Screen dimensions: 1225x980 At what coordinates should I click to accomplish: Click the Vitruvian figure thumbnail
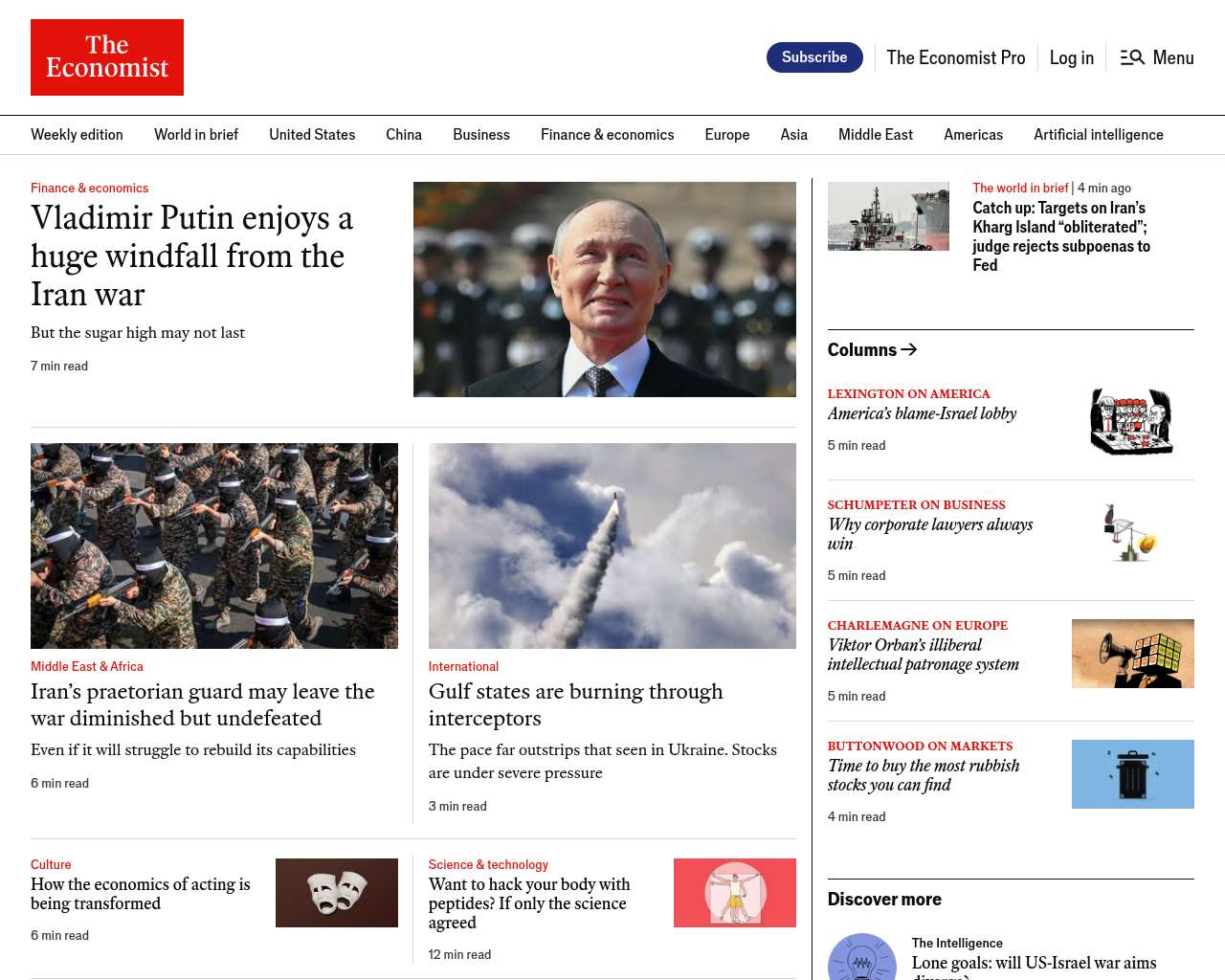click(735, 893)
